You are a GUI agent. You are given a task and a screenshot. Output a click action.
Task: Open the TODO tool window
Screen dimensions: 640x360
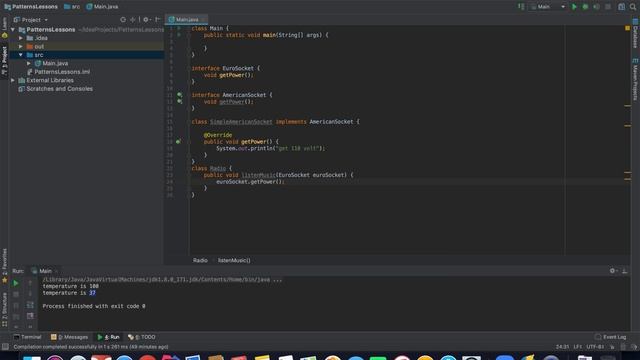tap(142, 337)
